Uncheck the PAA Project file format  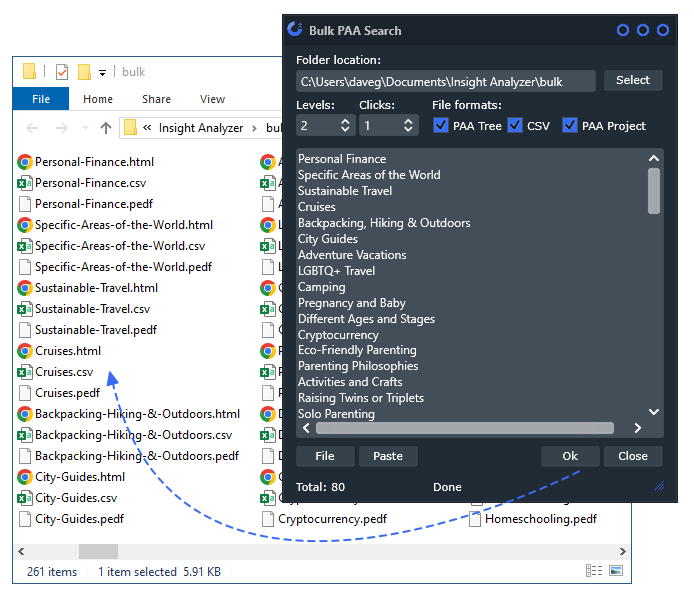pos(570,125)
